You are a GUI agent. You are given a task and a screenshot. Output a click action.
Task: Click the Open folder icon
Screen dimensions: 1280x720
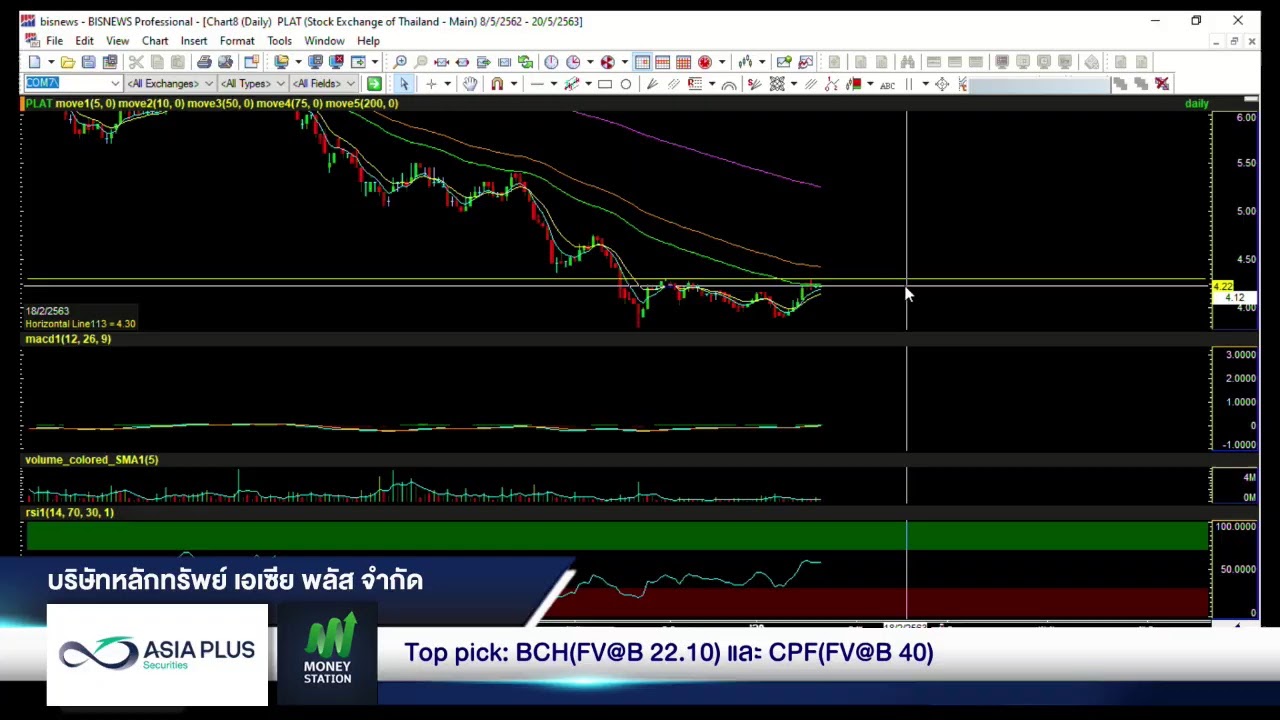tap(68, 62)
